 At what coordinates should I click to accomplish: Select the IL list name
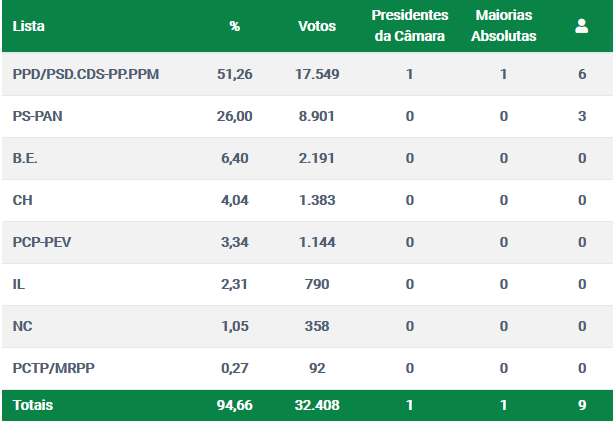point(18,285)
